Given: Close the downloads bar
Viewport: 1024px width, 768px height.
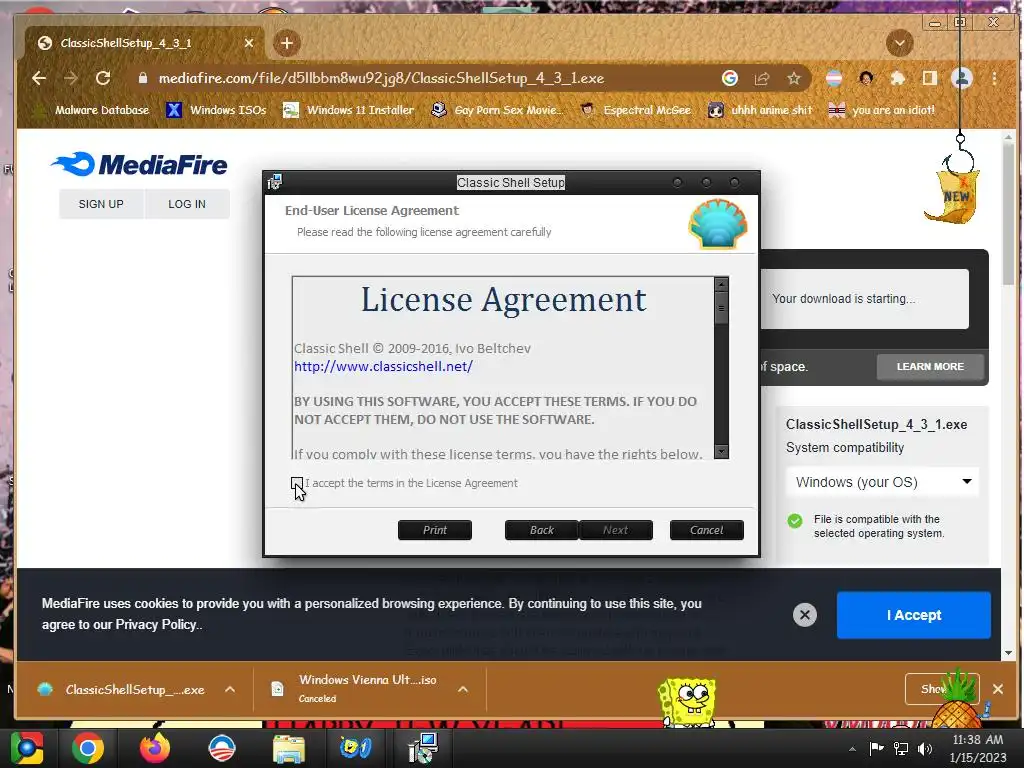Looking at the screenshot, I should 998,689.
